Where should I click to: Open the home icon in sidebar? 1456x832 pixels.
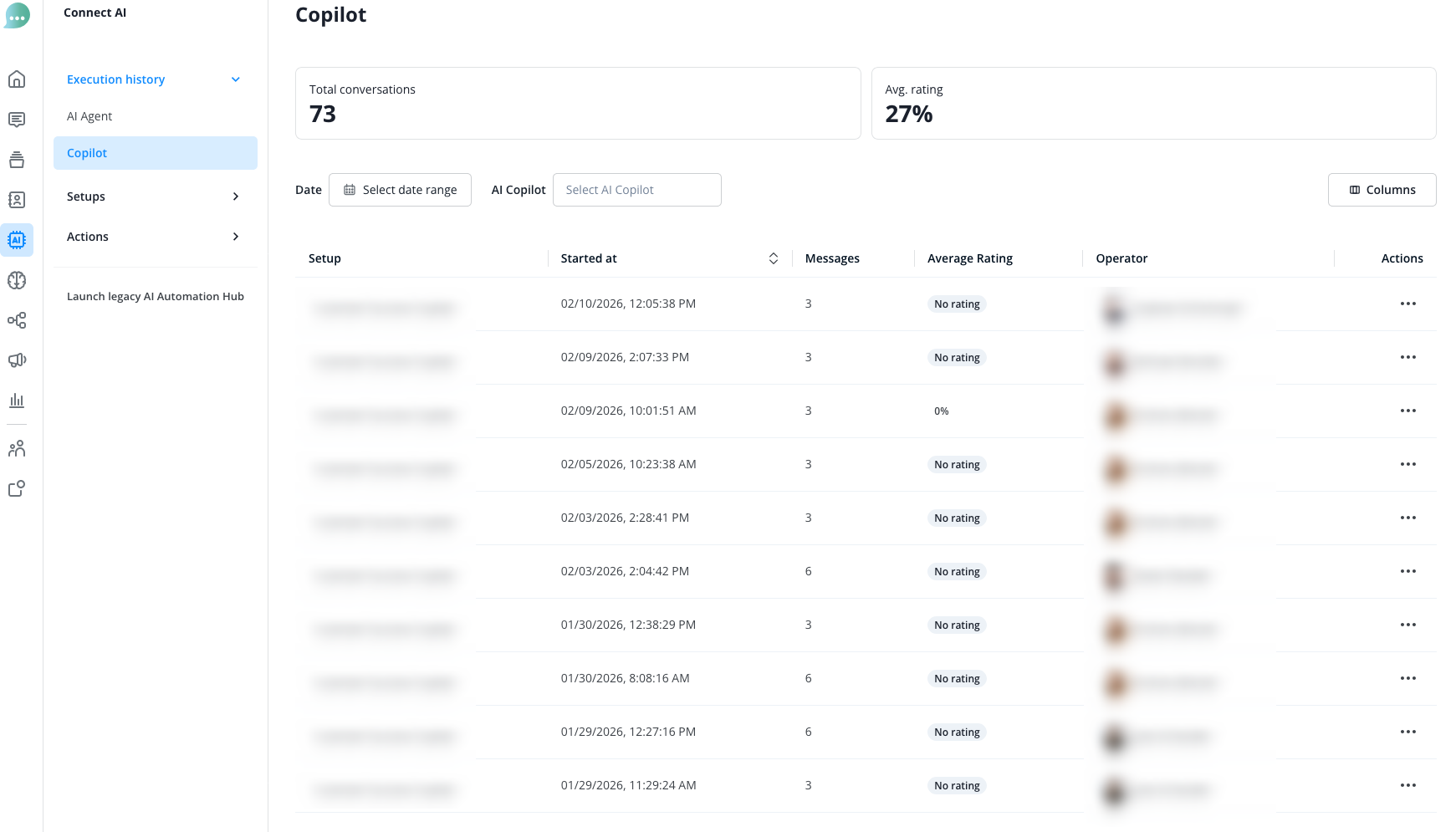coord(17,79)
